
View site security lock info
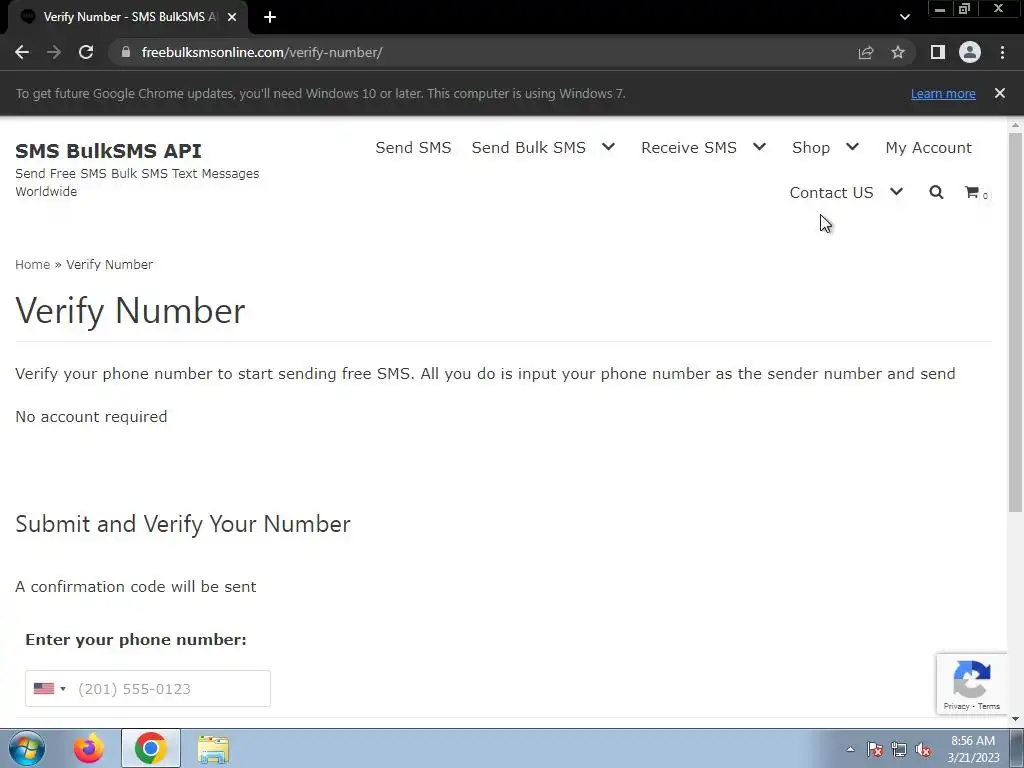[126, 52]
